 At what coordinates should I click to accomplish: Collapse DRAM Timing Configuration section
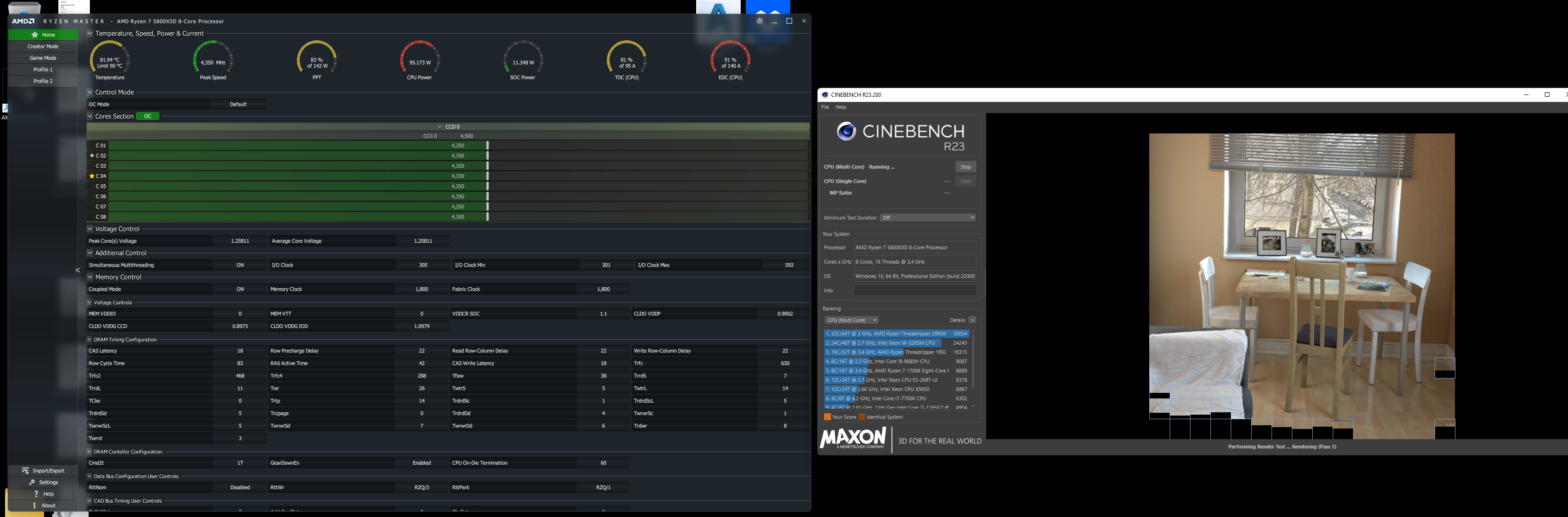89,340
